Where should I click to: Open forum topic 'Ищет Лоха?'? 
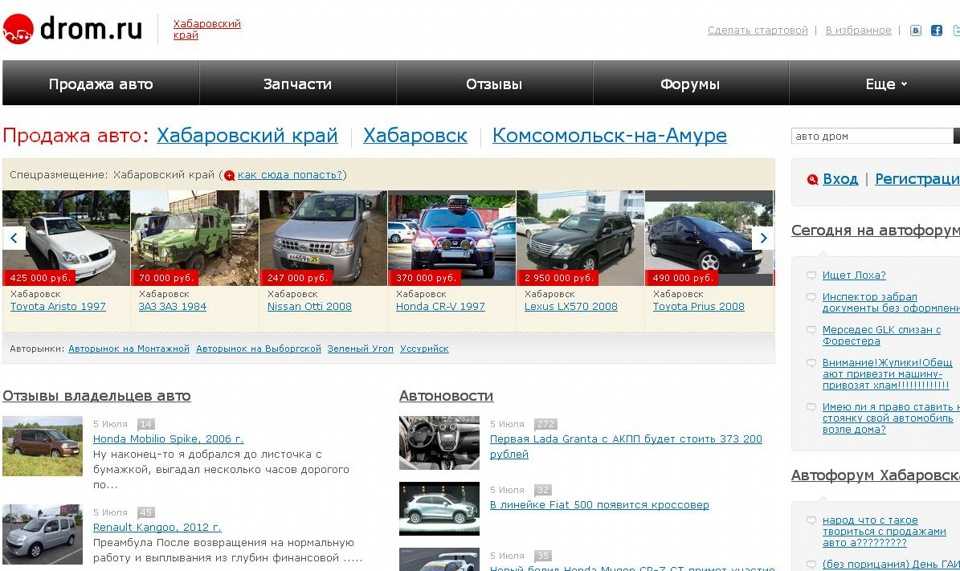click(x=854, y=275)
